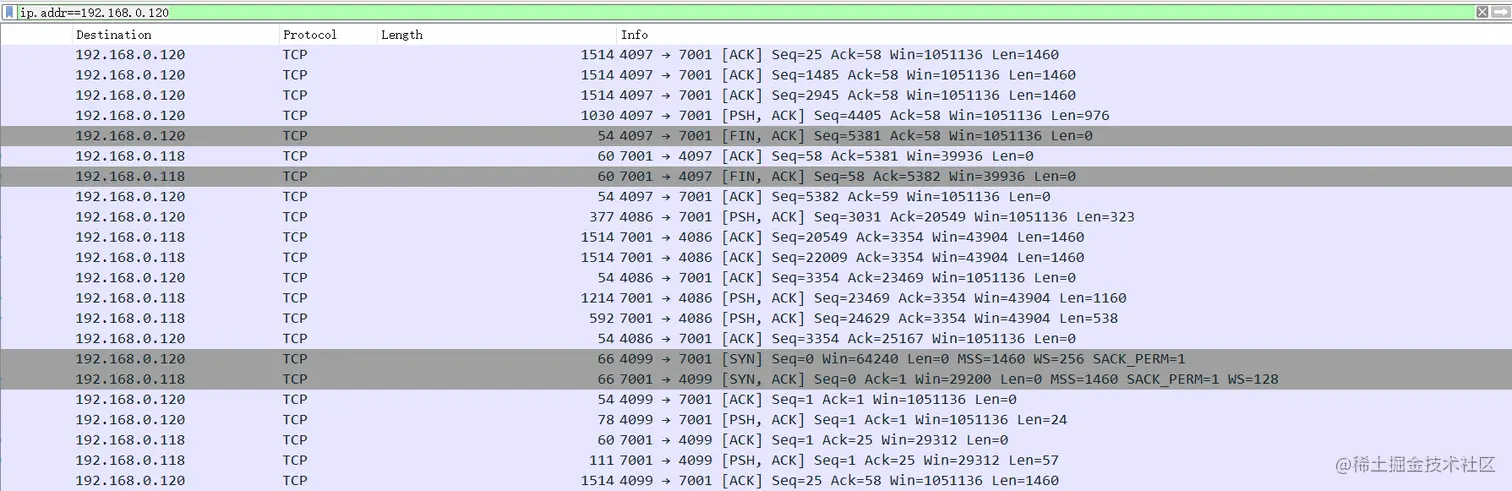
Task: Select the [PSH, ACK] Seq=1 Ack=1 Len=24 packet
Action: [x=756, y=419]
